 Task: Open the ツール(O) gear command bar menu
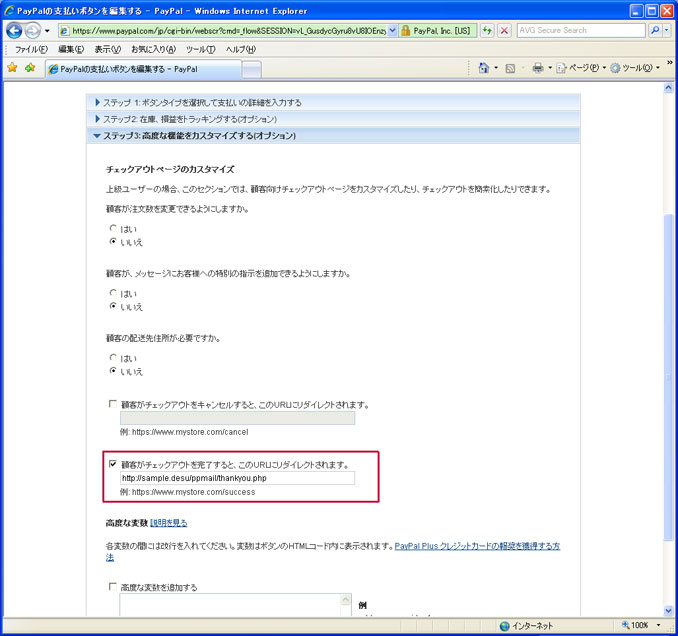(x=635, y=68)
